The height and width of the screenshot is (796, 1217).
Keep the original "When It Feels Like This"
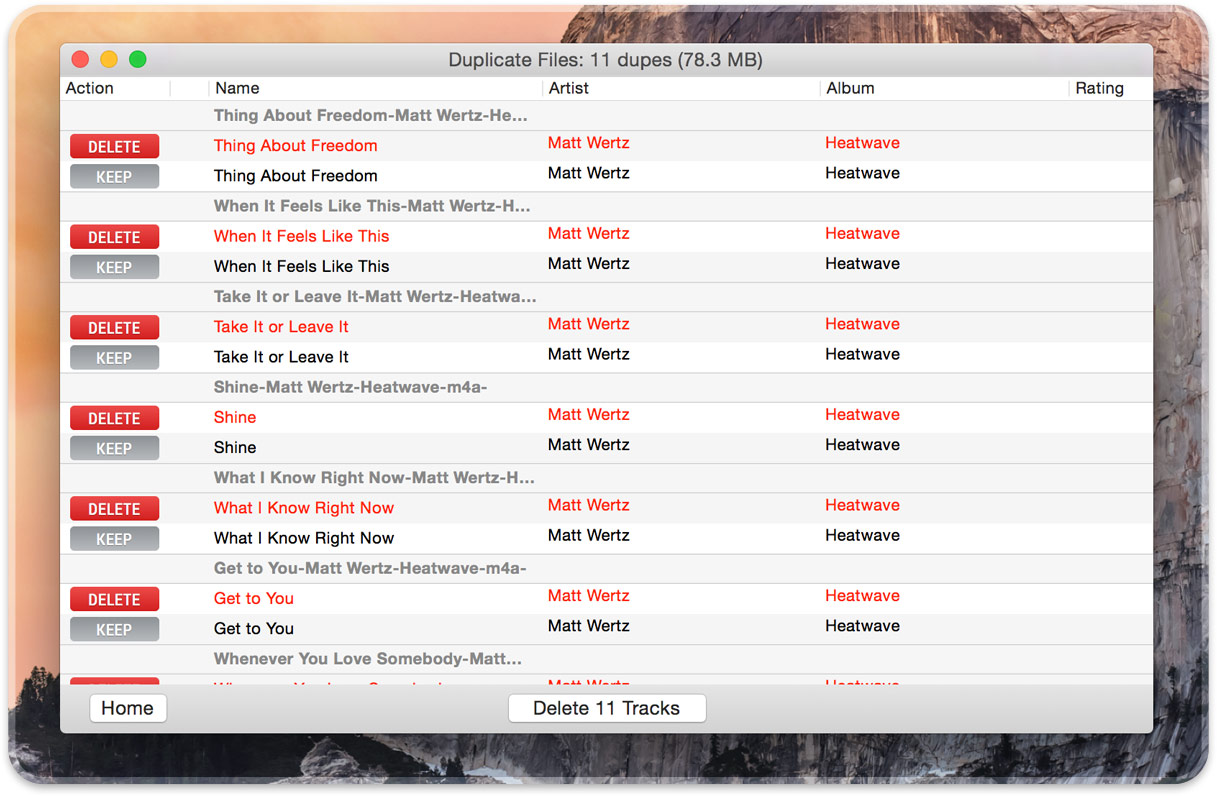114,267
